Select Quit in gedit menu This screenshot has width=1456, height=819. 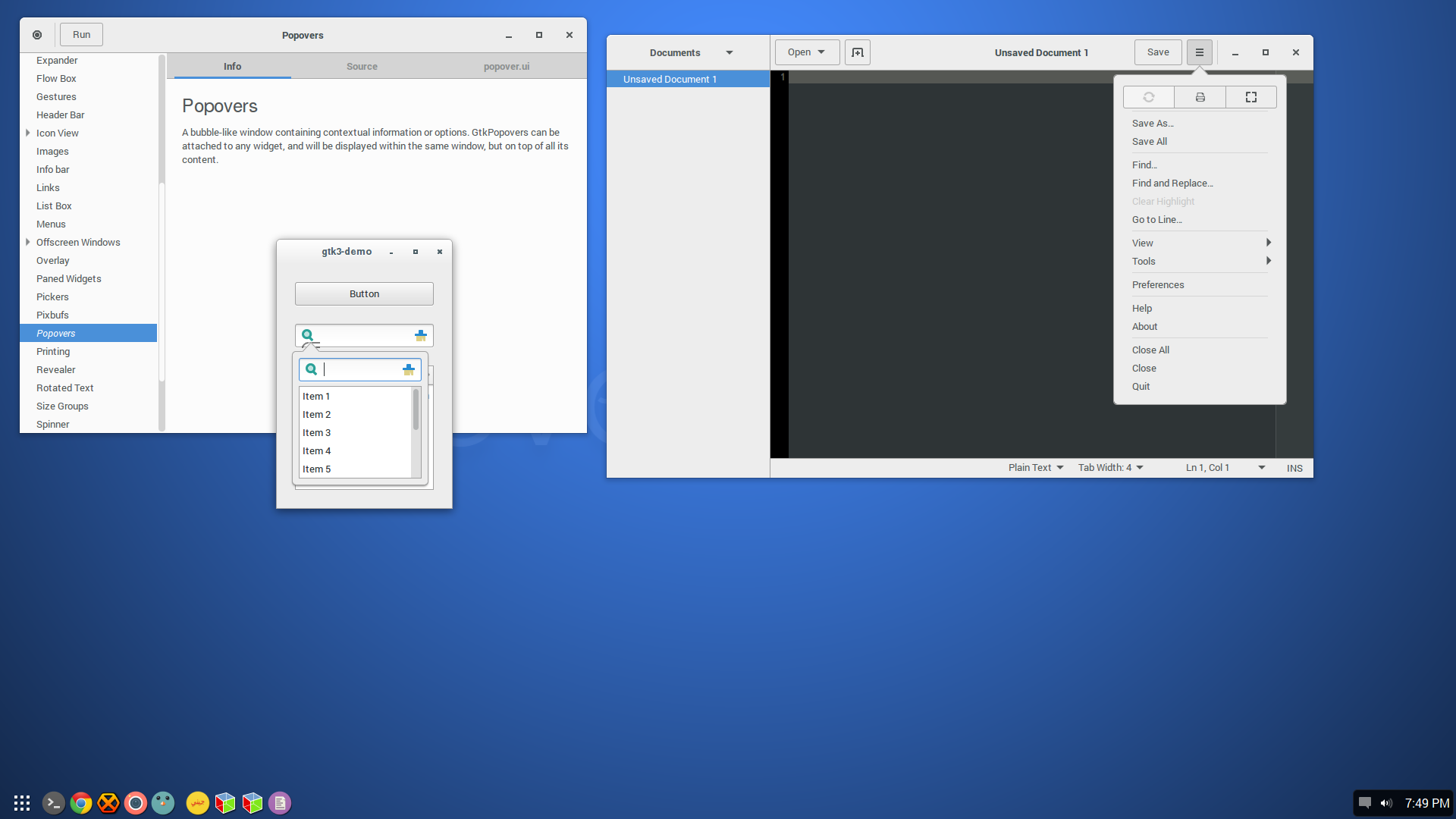[x=1200, y=386]
